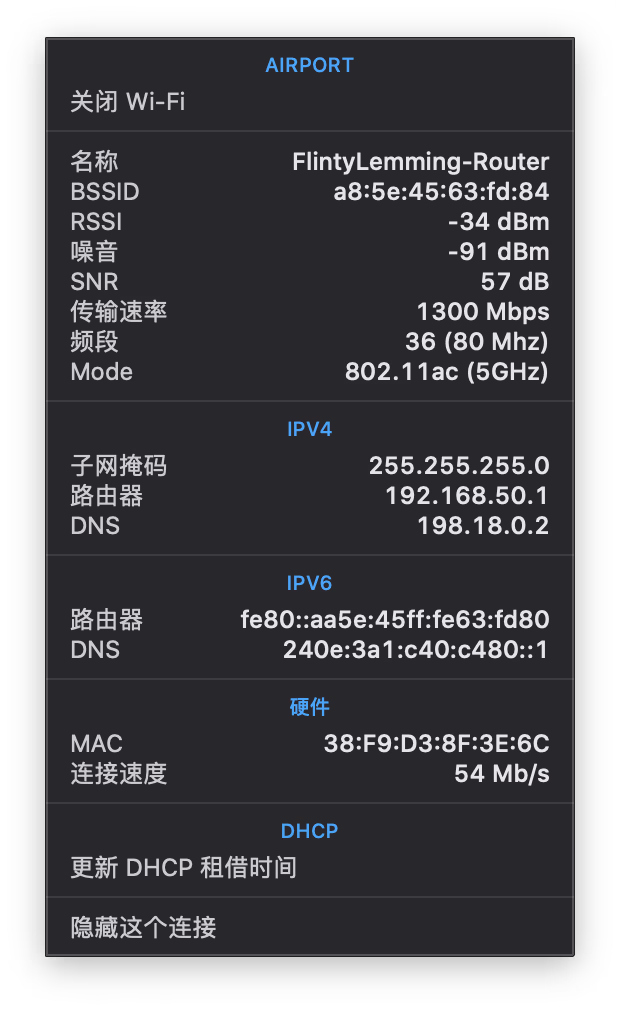Click the IPv6 路由器 fe80::aa5e row
This screenshot has height=1010, width=620.
pyautogui.click(x=310, y=620)
